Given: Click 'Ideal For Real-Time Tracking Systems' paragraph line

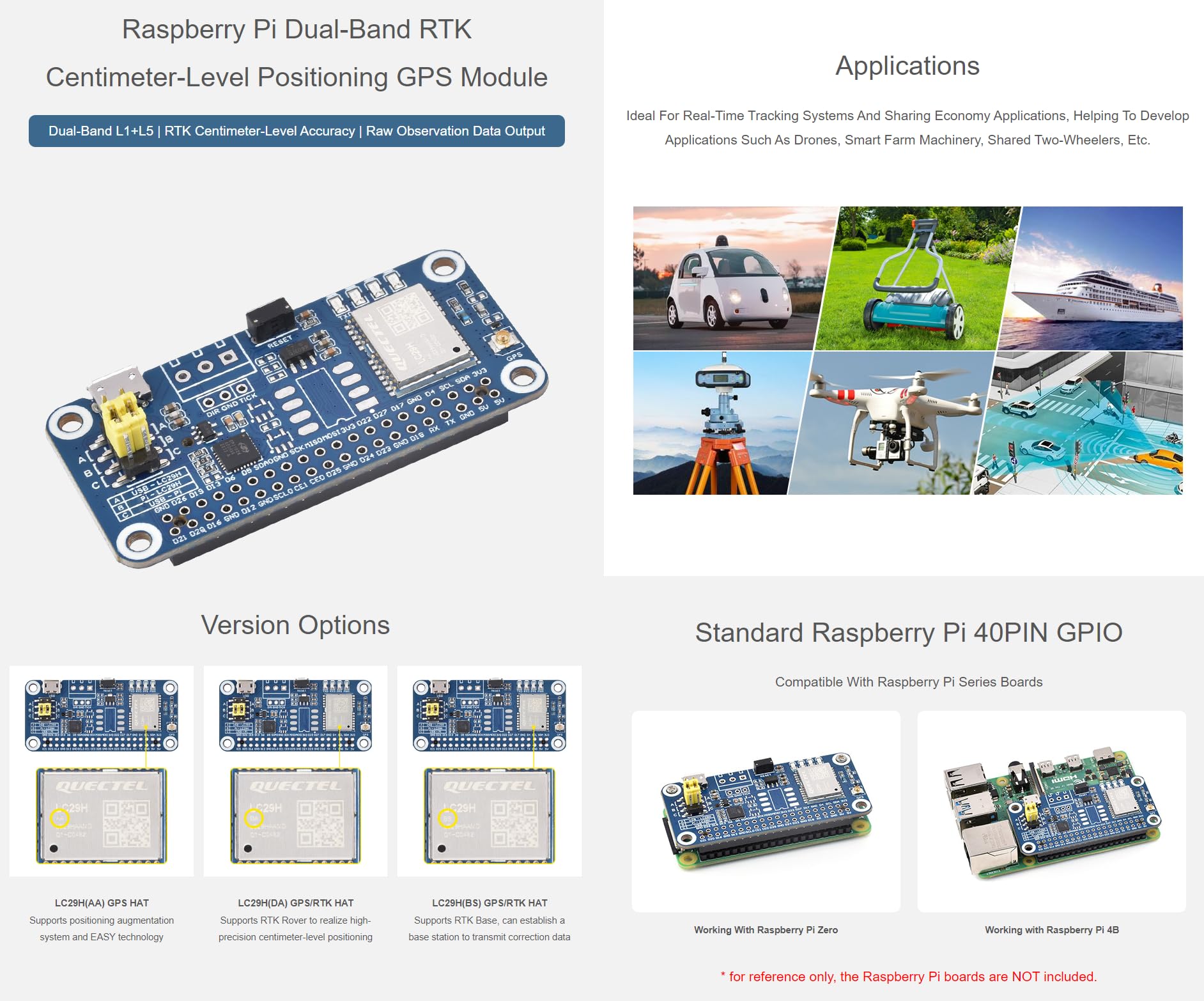Looking at the screenshot, I should click(x=907, y=116).
